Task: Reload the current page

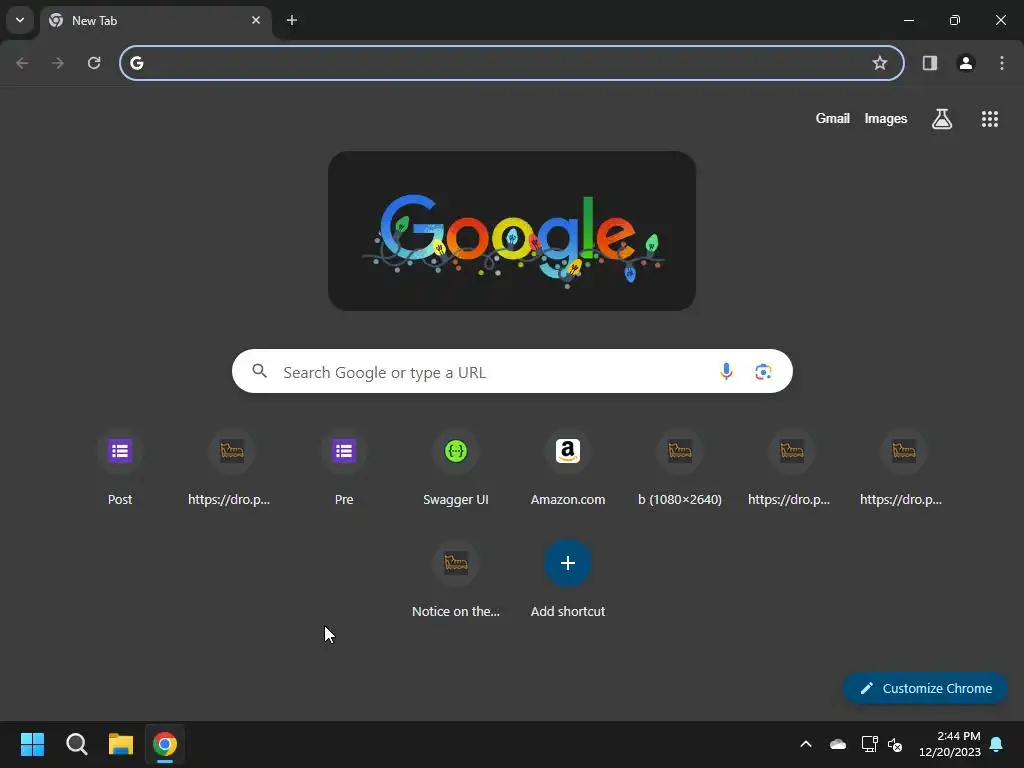Action: [94, 63]
